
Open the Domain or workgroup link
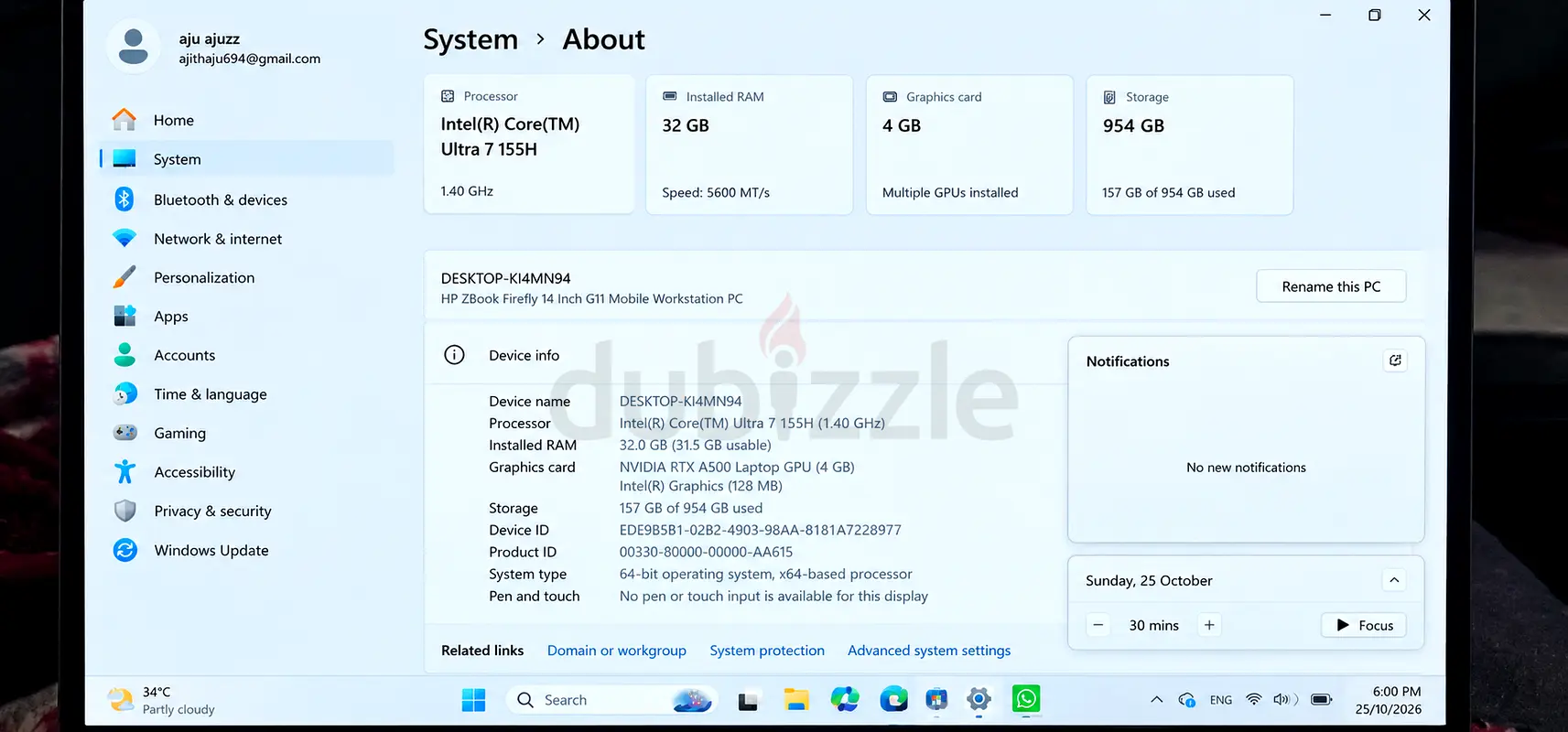[617, 651]
